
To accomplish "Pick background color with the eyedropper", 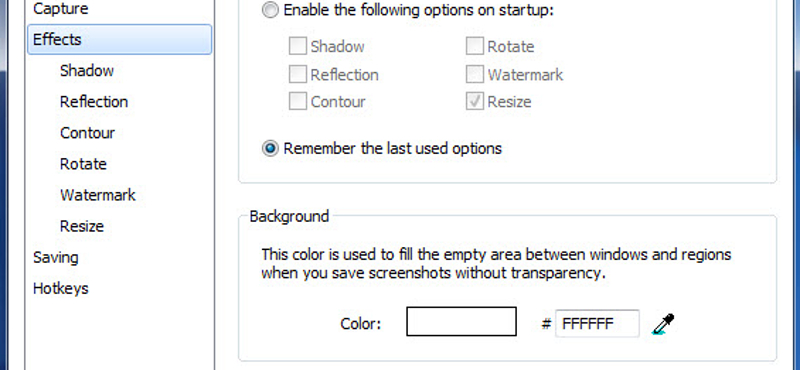I will coord(663,324).
